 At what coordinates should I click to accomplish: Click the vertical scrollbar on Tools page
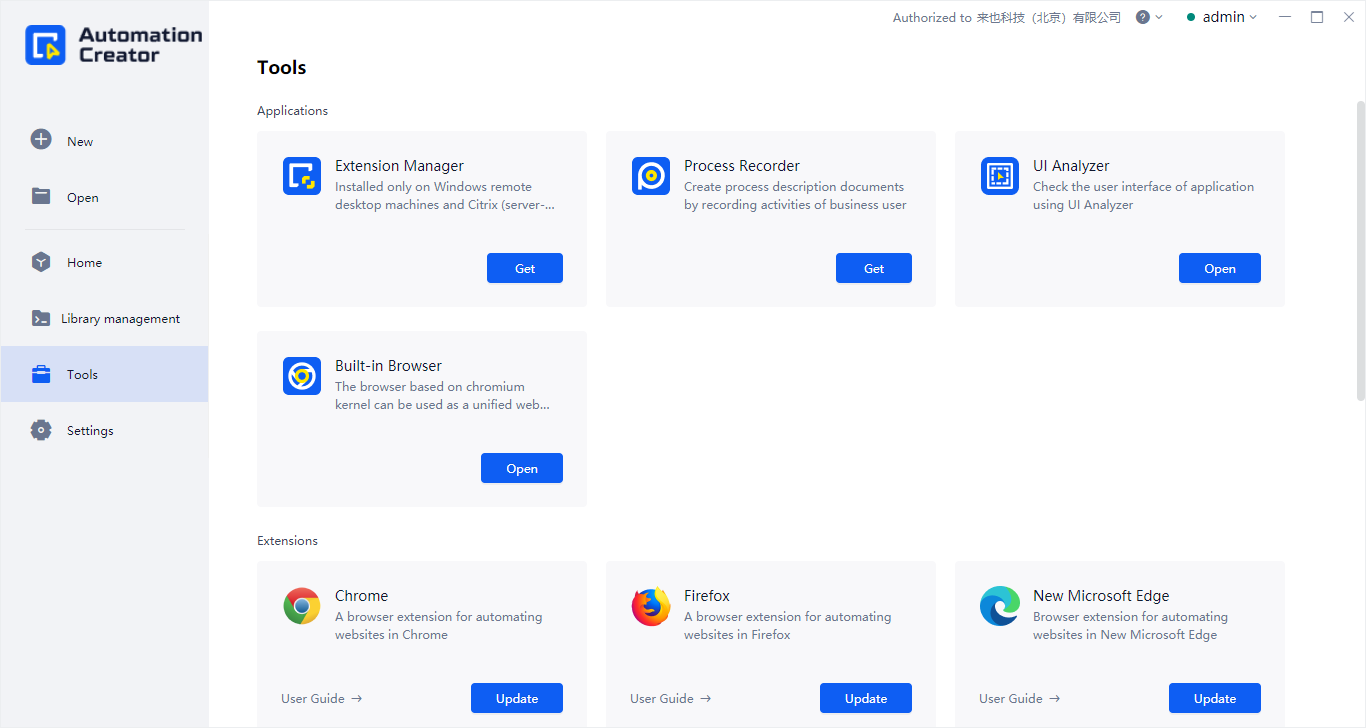1360,250
